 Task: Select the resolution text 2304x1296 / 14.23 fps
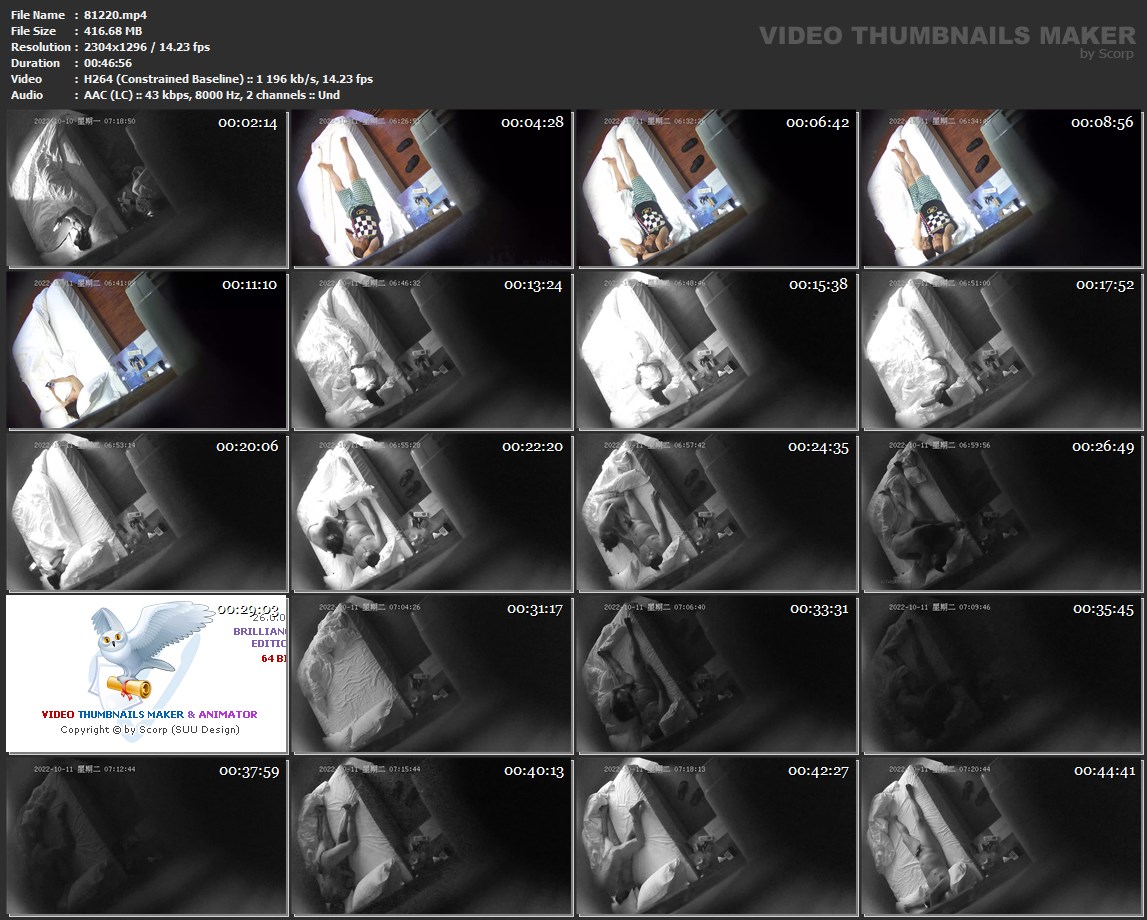(x=147, y=47)
